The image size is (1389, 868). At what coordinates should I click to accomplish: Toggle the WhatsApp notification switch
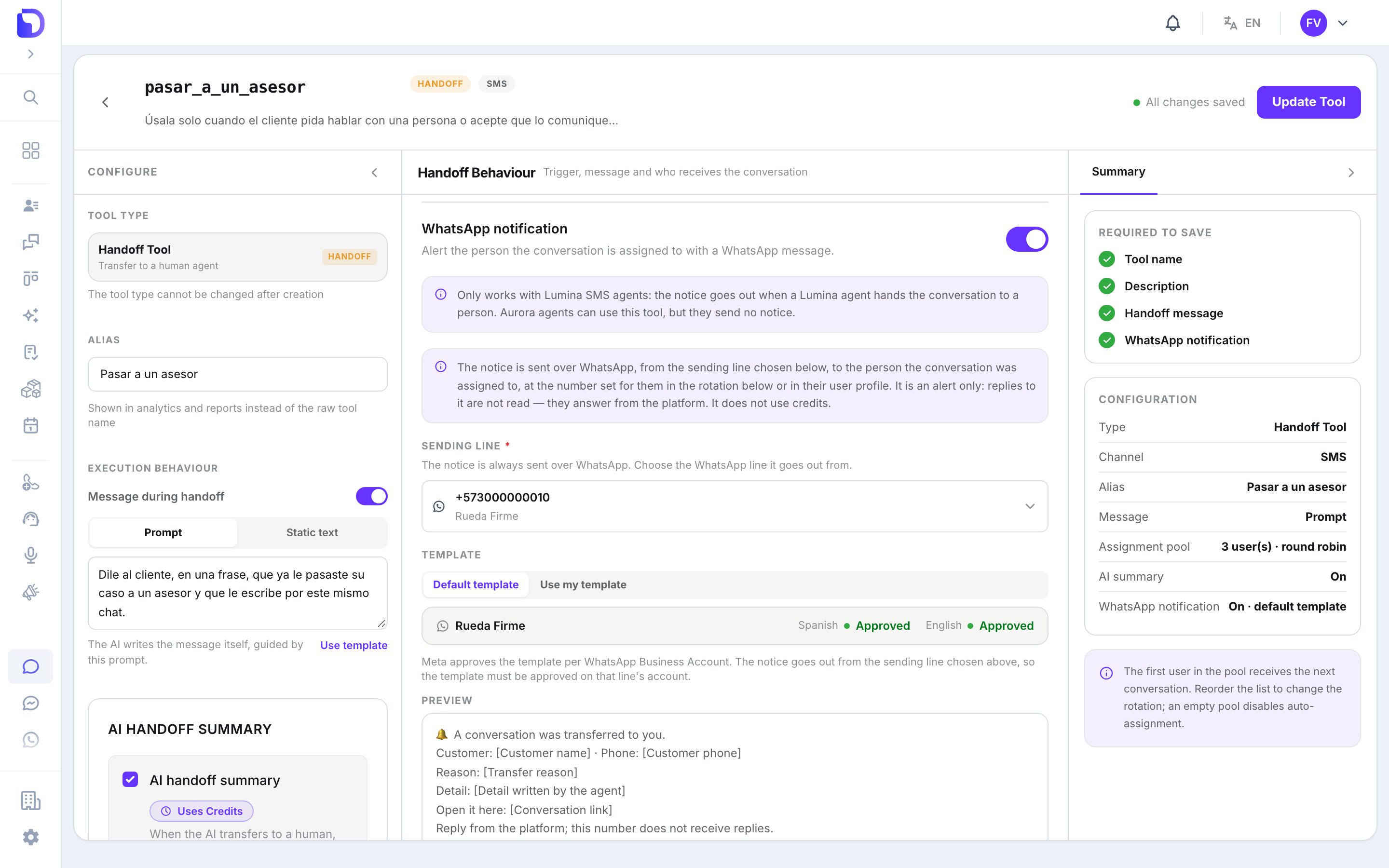click(1027, 239)
